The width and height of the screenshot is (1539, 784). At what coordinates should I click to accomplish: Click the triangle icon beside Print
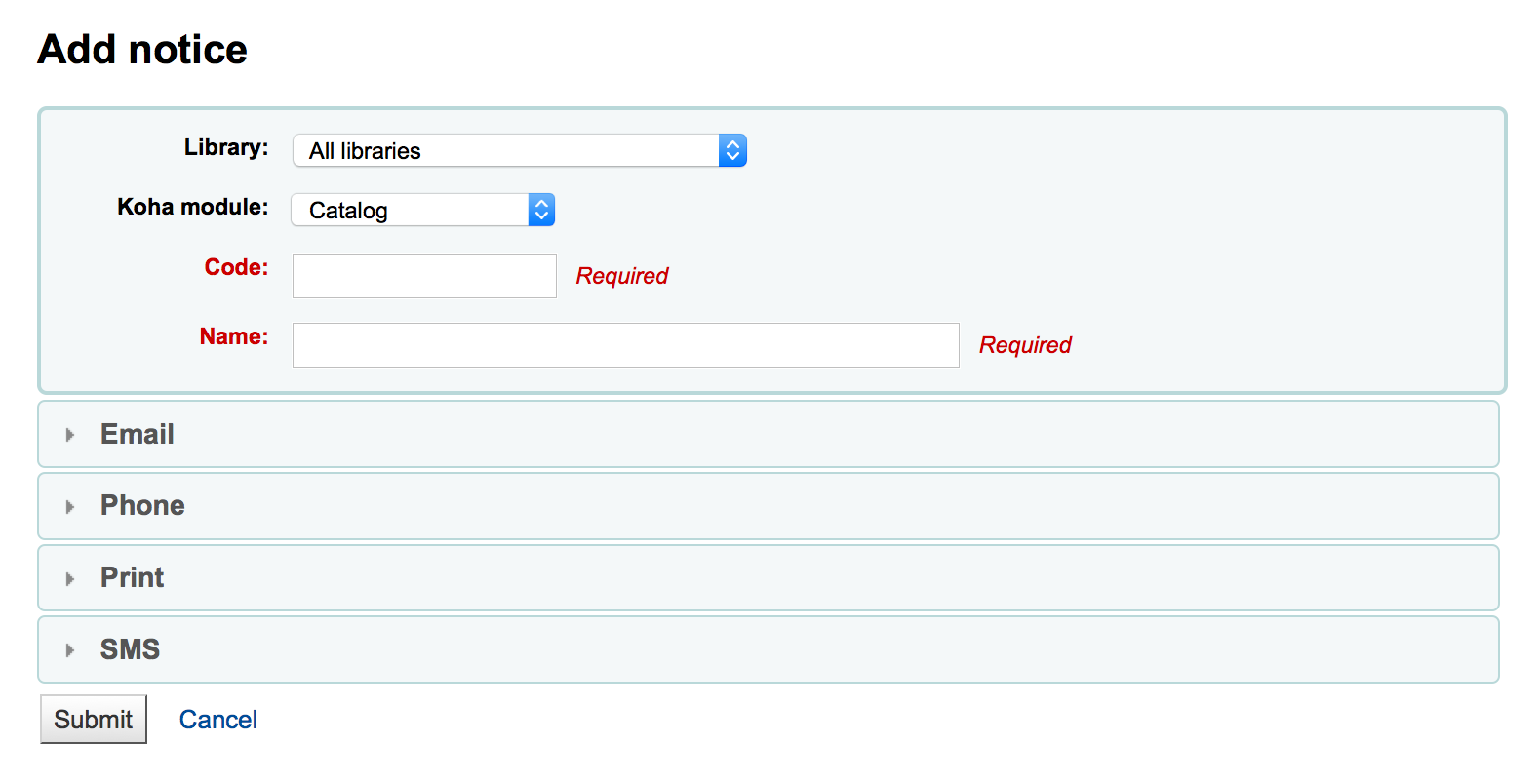coord(69,579)
